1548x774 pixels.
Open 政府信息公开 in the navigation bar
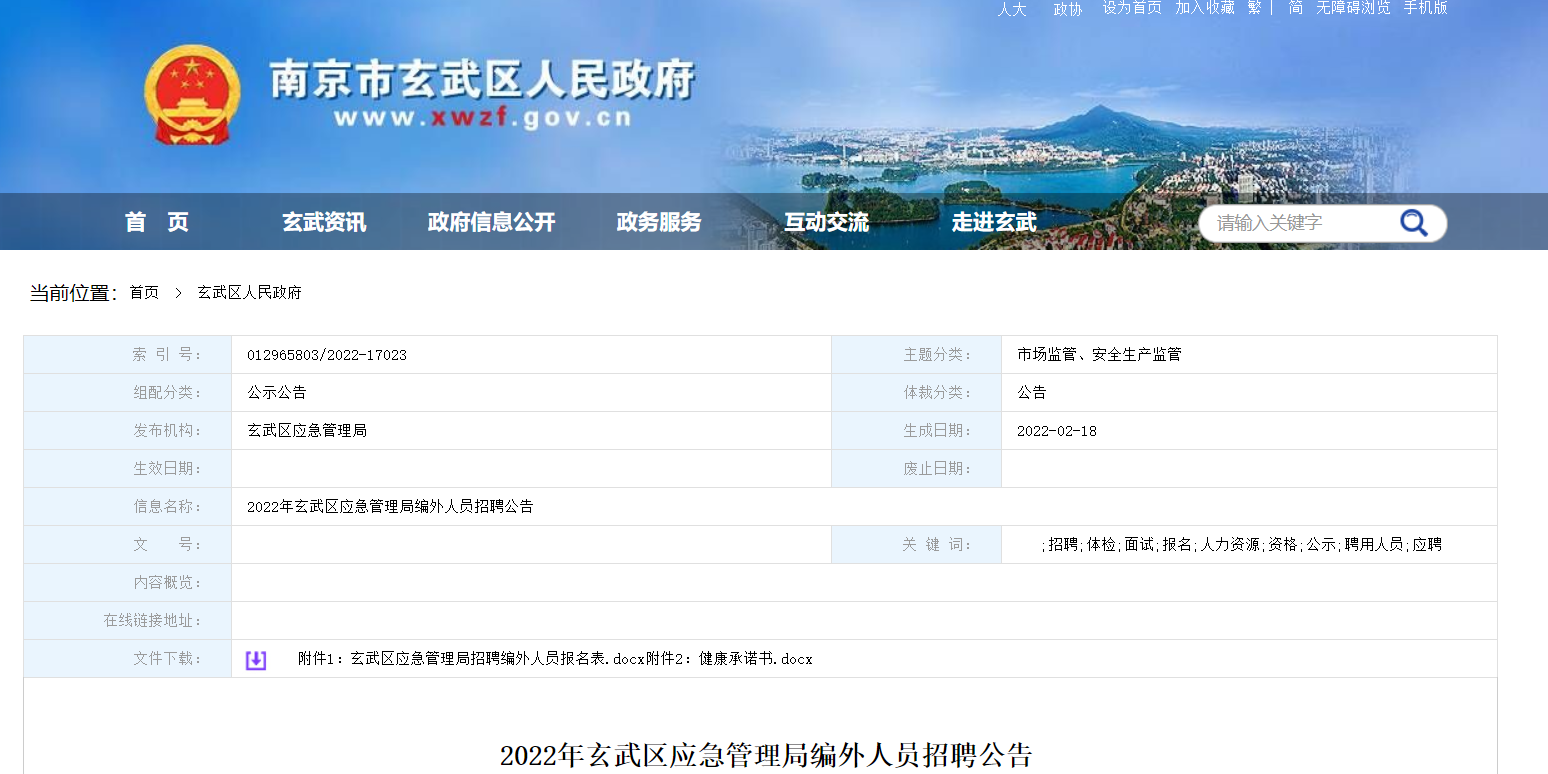[491, 222]
